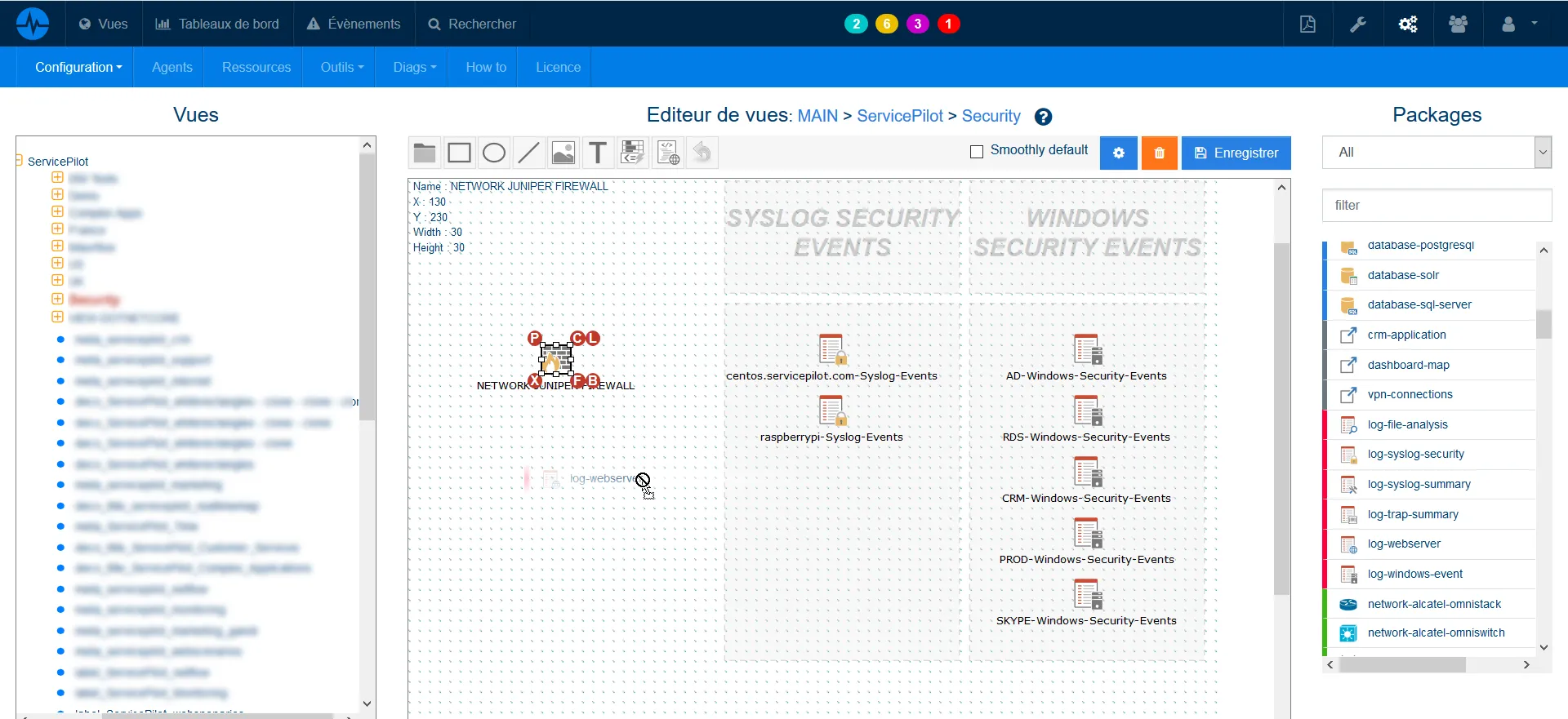Open the Outils menu
1568x719 pixels.
point(341,67)
